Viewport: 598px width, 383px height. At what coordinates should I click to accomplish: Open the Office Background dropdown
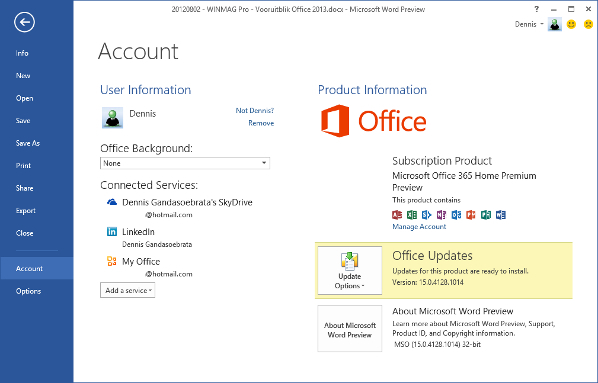(x=185, y=163)
